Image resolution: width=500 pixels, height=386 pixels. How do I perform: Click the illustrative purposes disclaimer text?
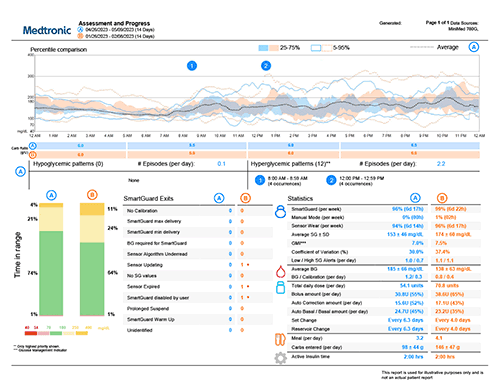pyautogui.click(x=432, y=375)
